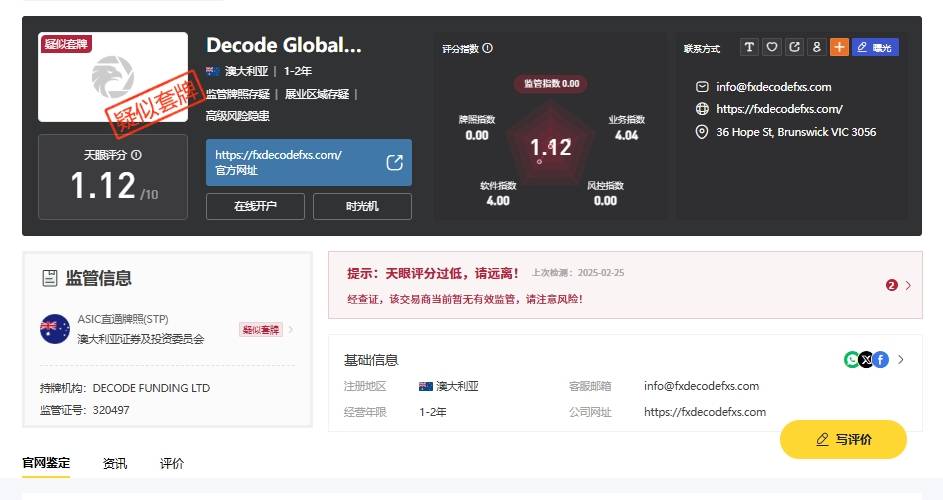
Task: Click the 天眼评分 1.12/10 score box
Action: 113,177
